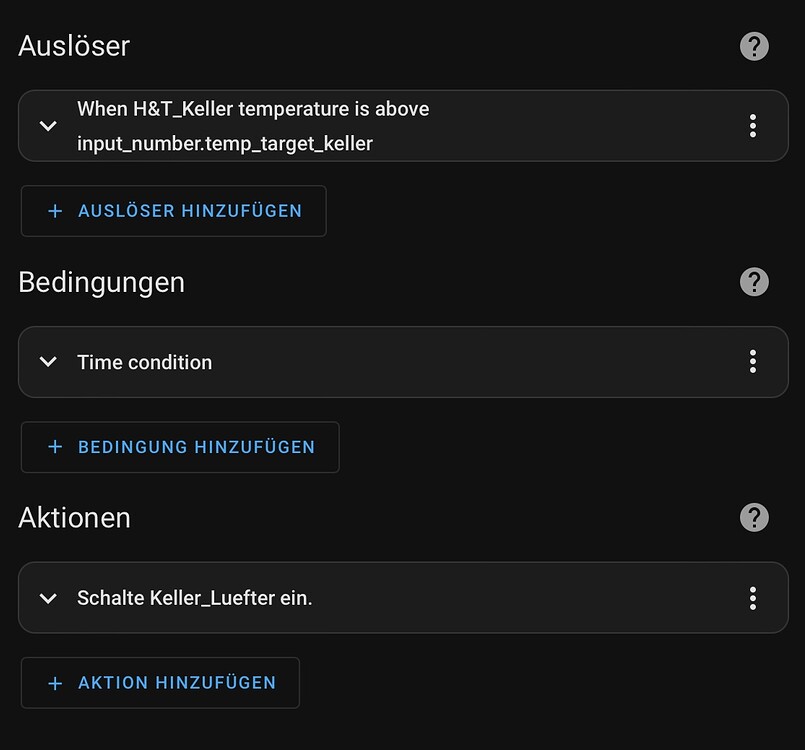Click the AKTION HINZUFÜGEN button
The height and width of the screenshot is (750, 805).
(160, 682)
